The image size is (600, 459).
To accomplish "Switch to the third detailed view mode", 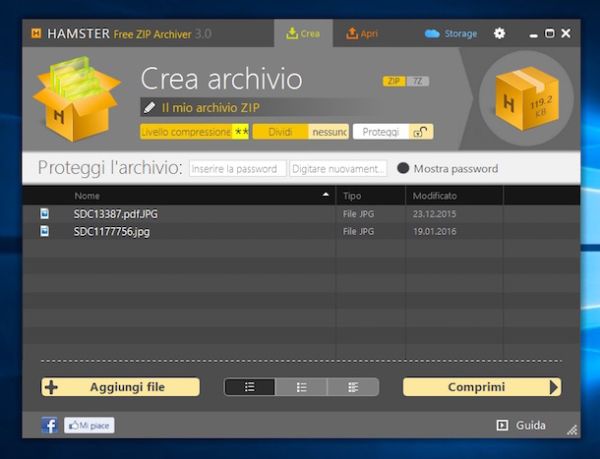I will point(353,387).
